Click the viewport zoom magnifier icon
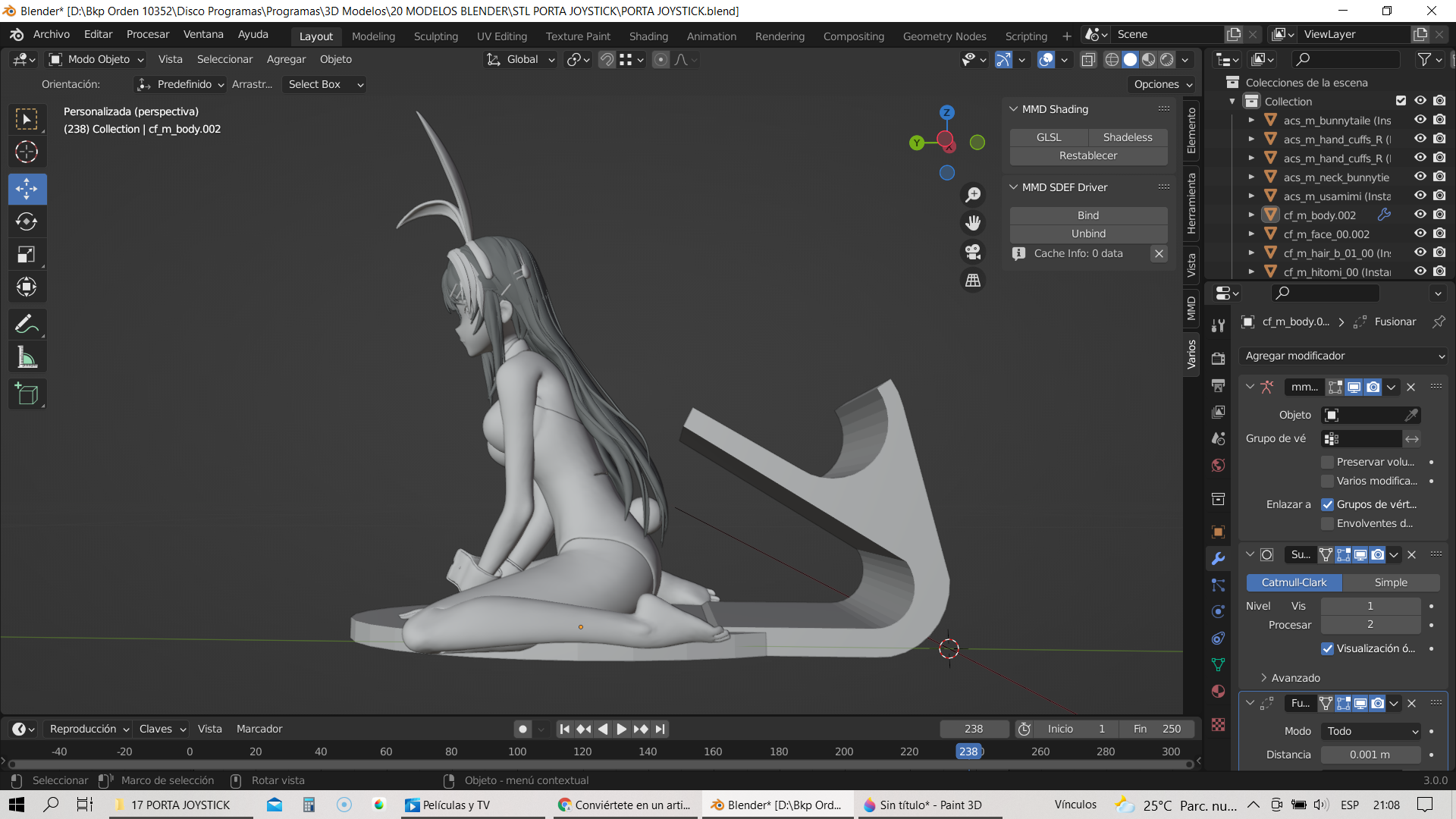 973,195
